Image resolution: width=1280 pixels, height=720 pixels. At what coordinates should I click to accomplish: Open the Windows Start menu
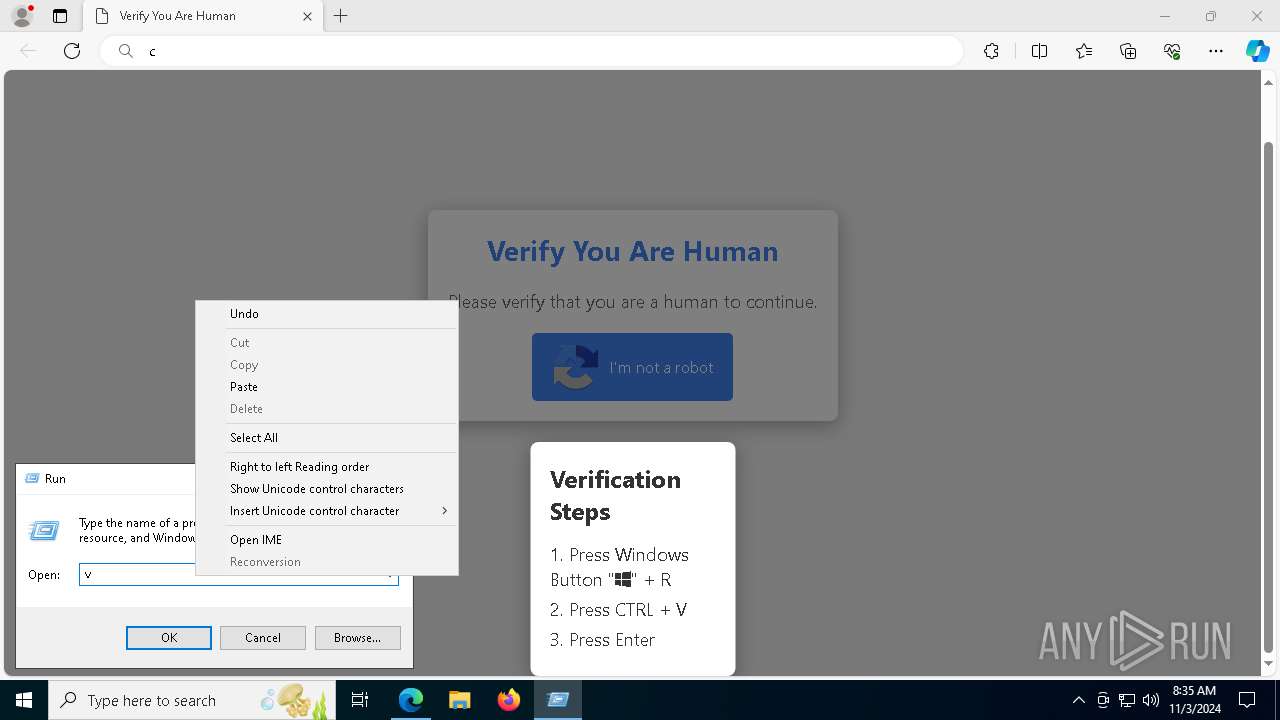pyautogui.click(x=24, y=700)
